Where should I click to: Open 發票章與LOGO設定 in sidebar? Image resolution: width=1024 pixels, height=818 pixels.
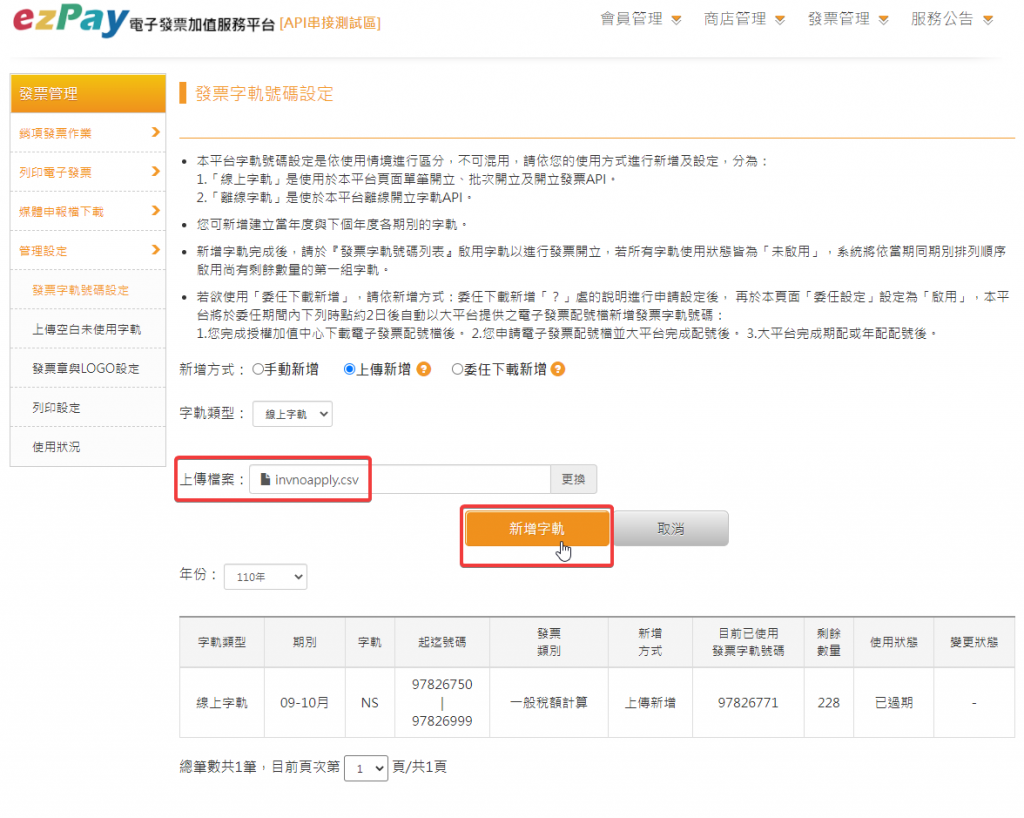click(x=86, y=368)
